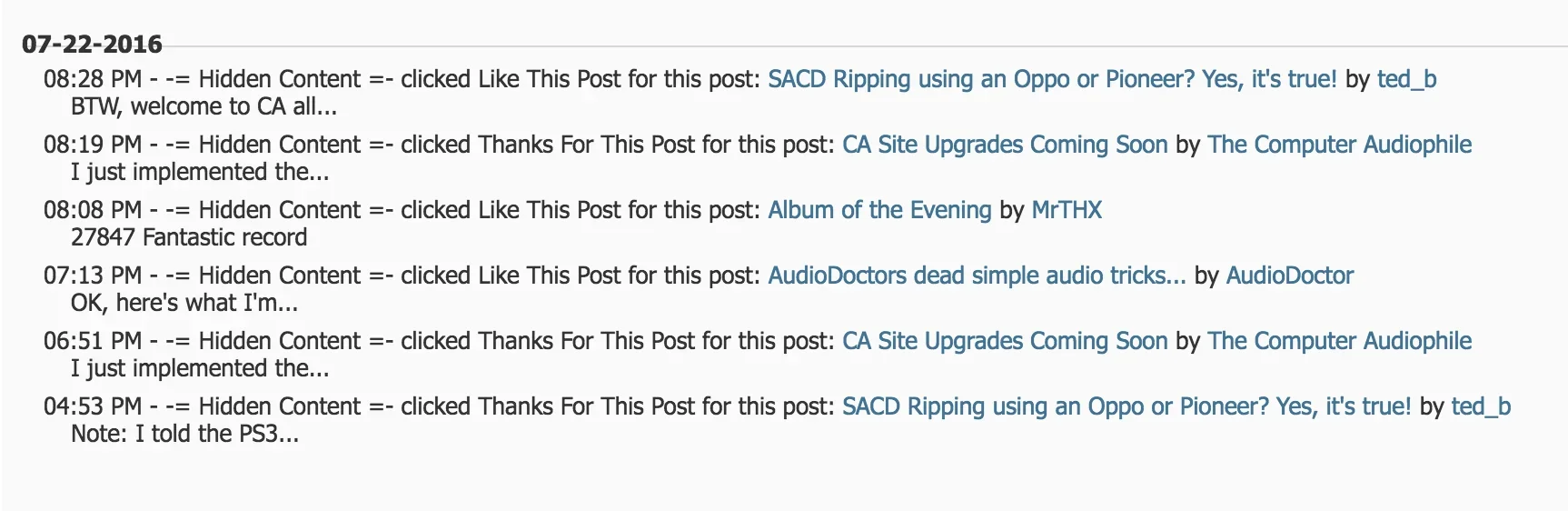Screen dimensions: 1568x511
Task: Click the "27847 Fantastic record" snippet
Action: (189, 237)
